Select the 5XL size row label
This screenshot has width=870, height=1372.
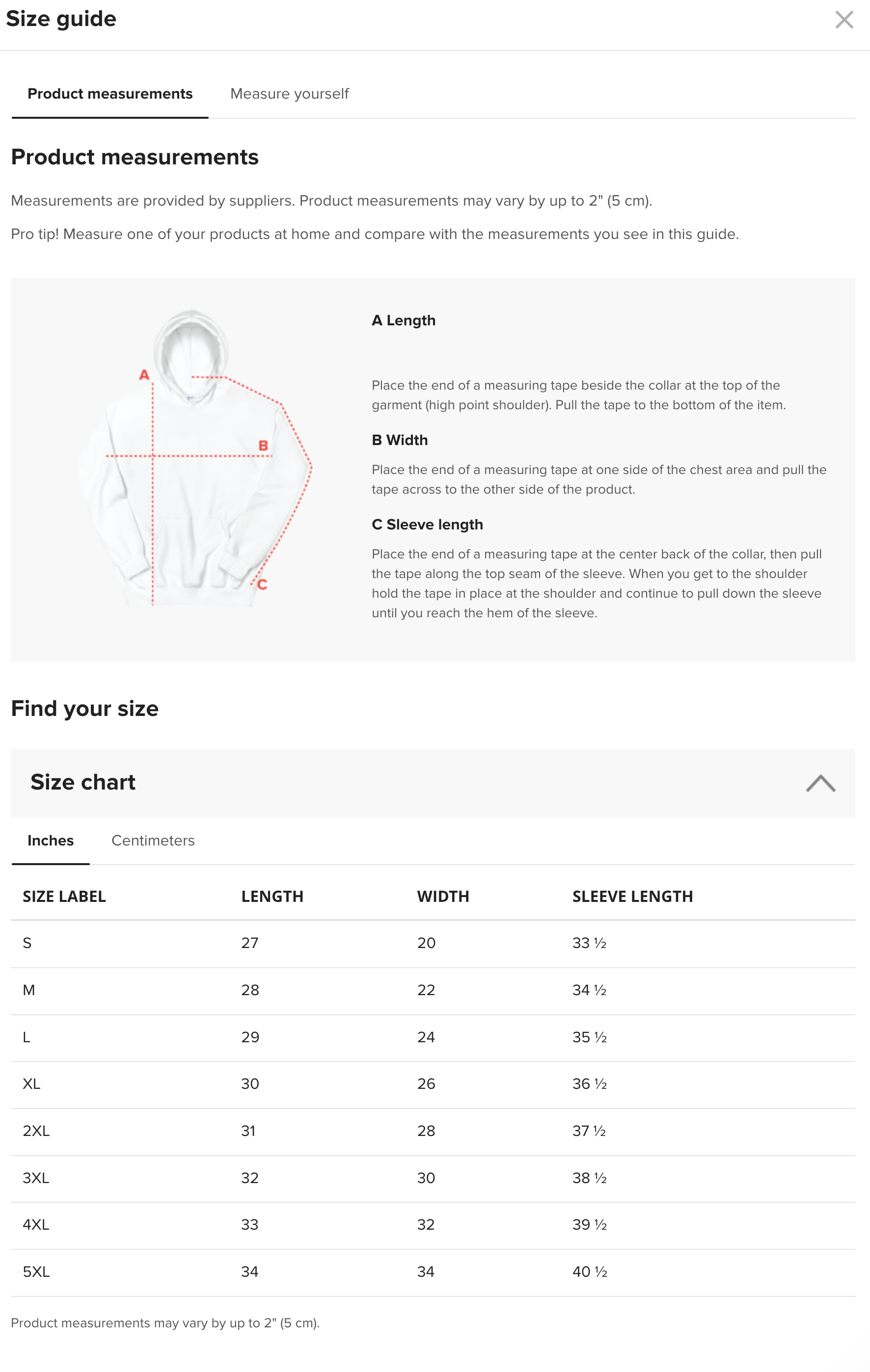coord(36,1272)
